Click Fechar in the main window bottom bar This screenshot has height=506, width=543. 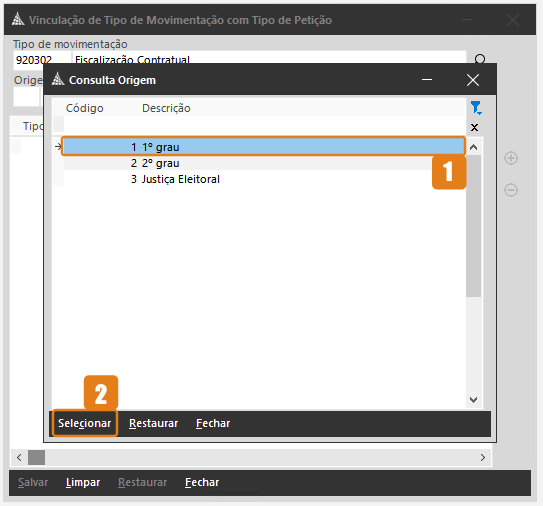pyautogui.click(x=202, y=482)
